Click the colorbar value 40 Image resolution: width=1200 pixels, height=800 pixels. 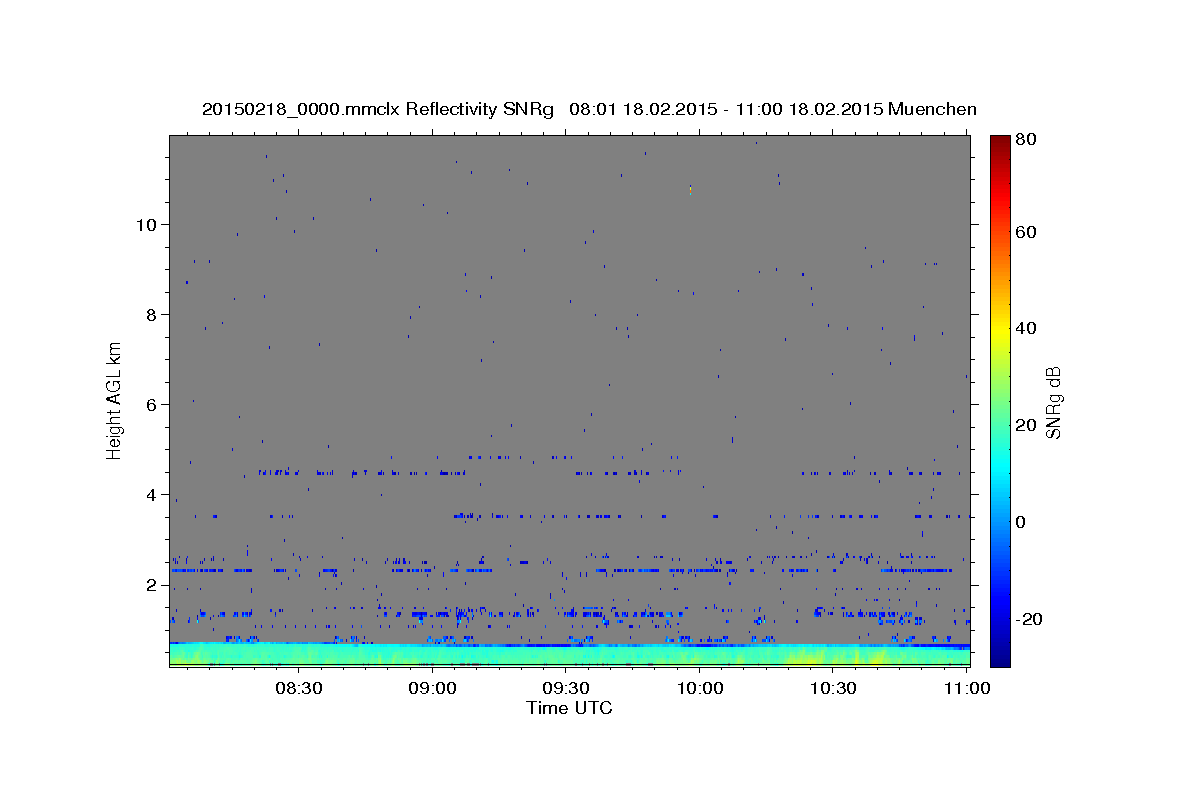[x=1026, y=328]
